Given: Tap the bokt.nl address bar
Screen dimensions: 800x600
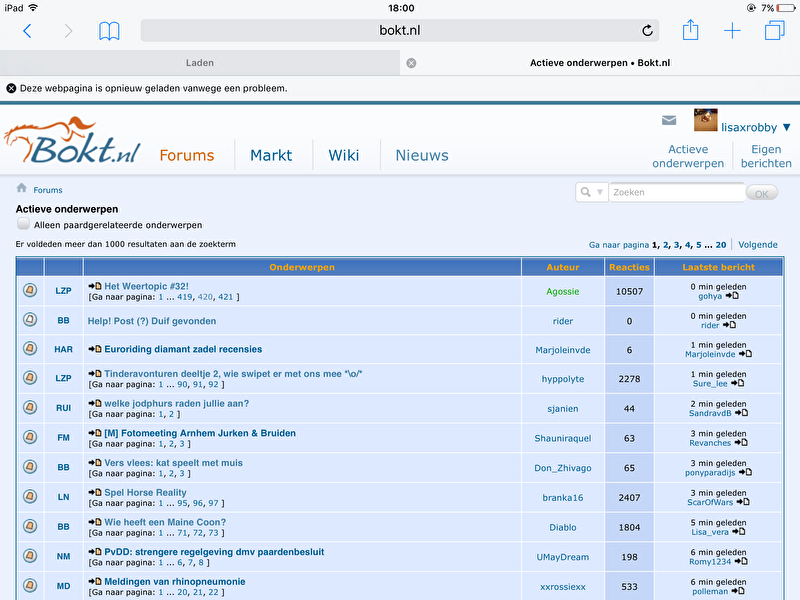Looking at the screenshot, I should pyautogui.click(x=399, y=31).
